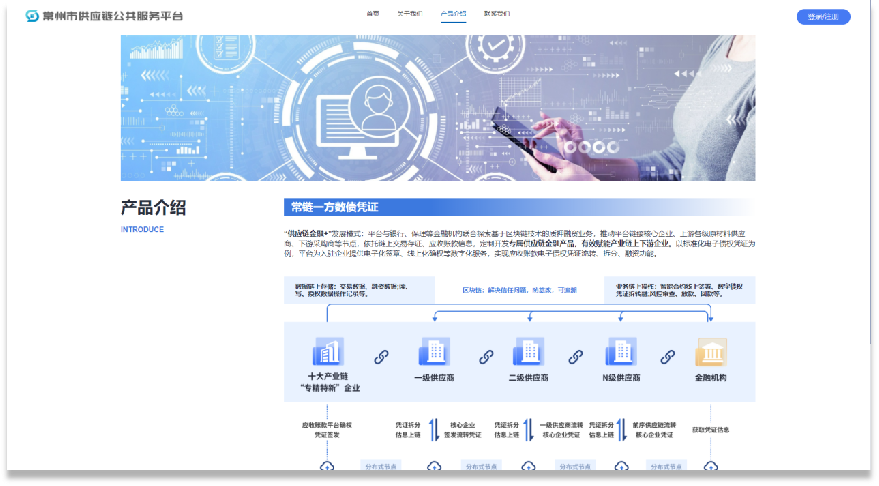This screenshot has height=486, width=879.
Task: Click the 一级供应商 building icon
Action: coord(434,352)
